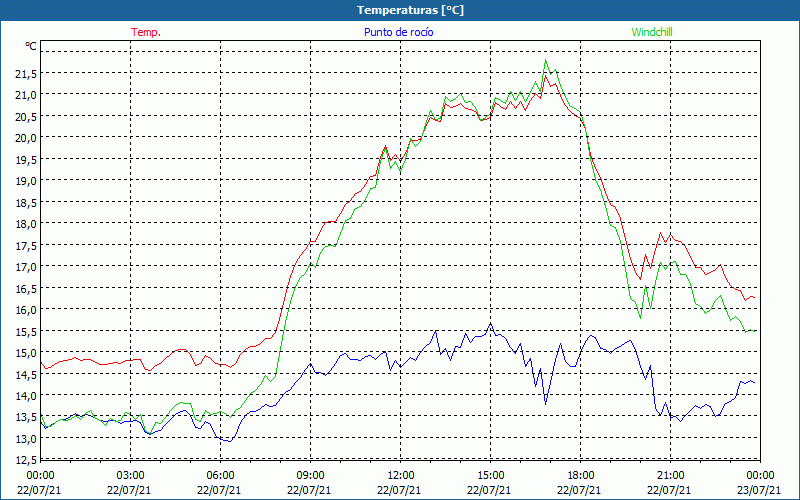Click the '19,5' y-axis value
Image resolution: width=800 pixels, height=500 pixels.
[26, 160]
